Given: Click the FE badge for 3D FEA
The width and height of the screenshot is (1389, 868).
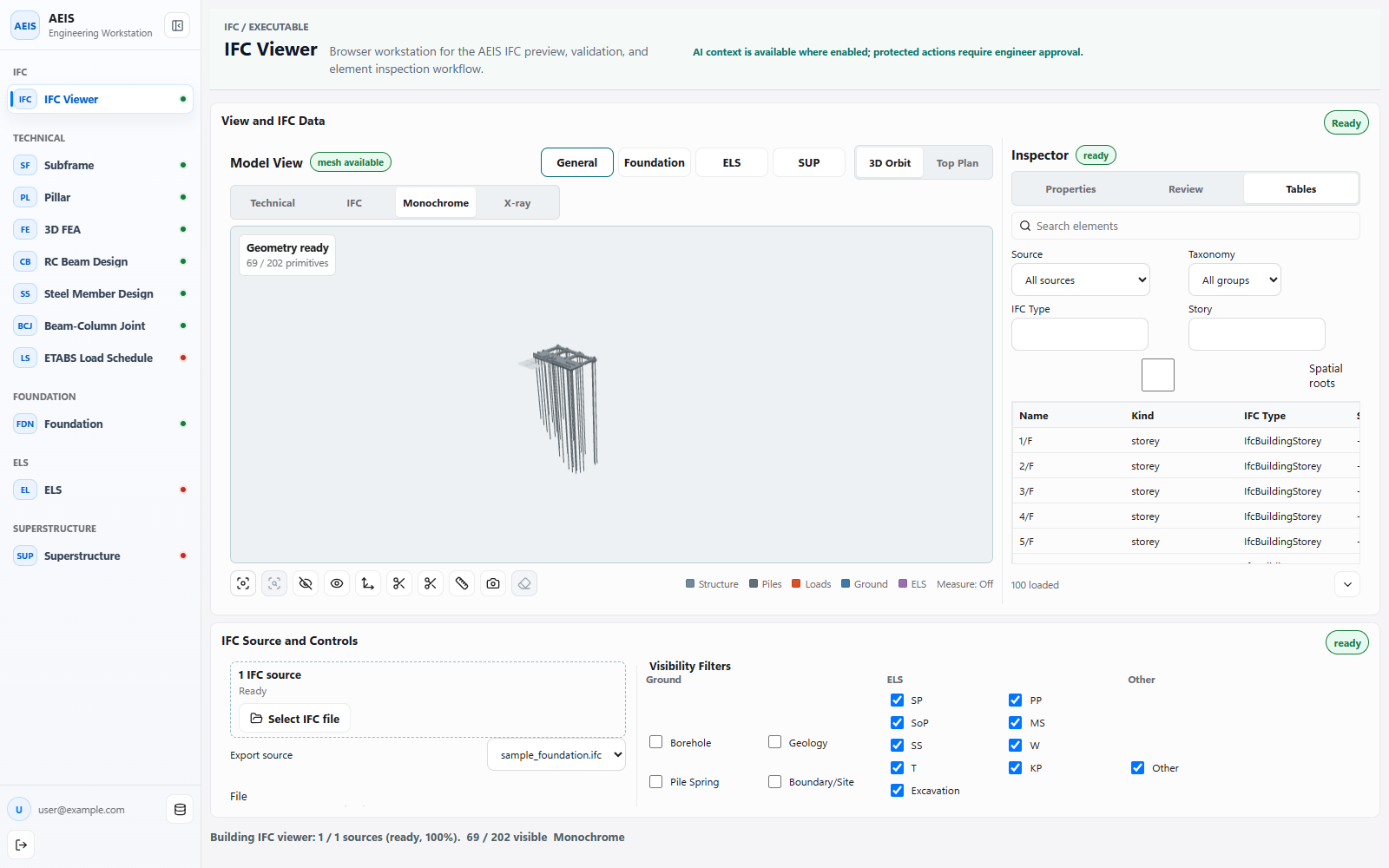Looking at the screenshot, I should coord(25,229).
